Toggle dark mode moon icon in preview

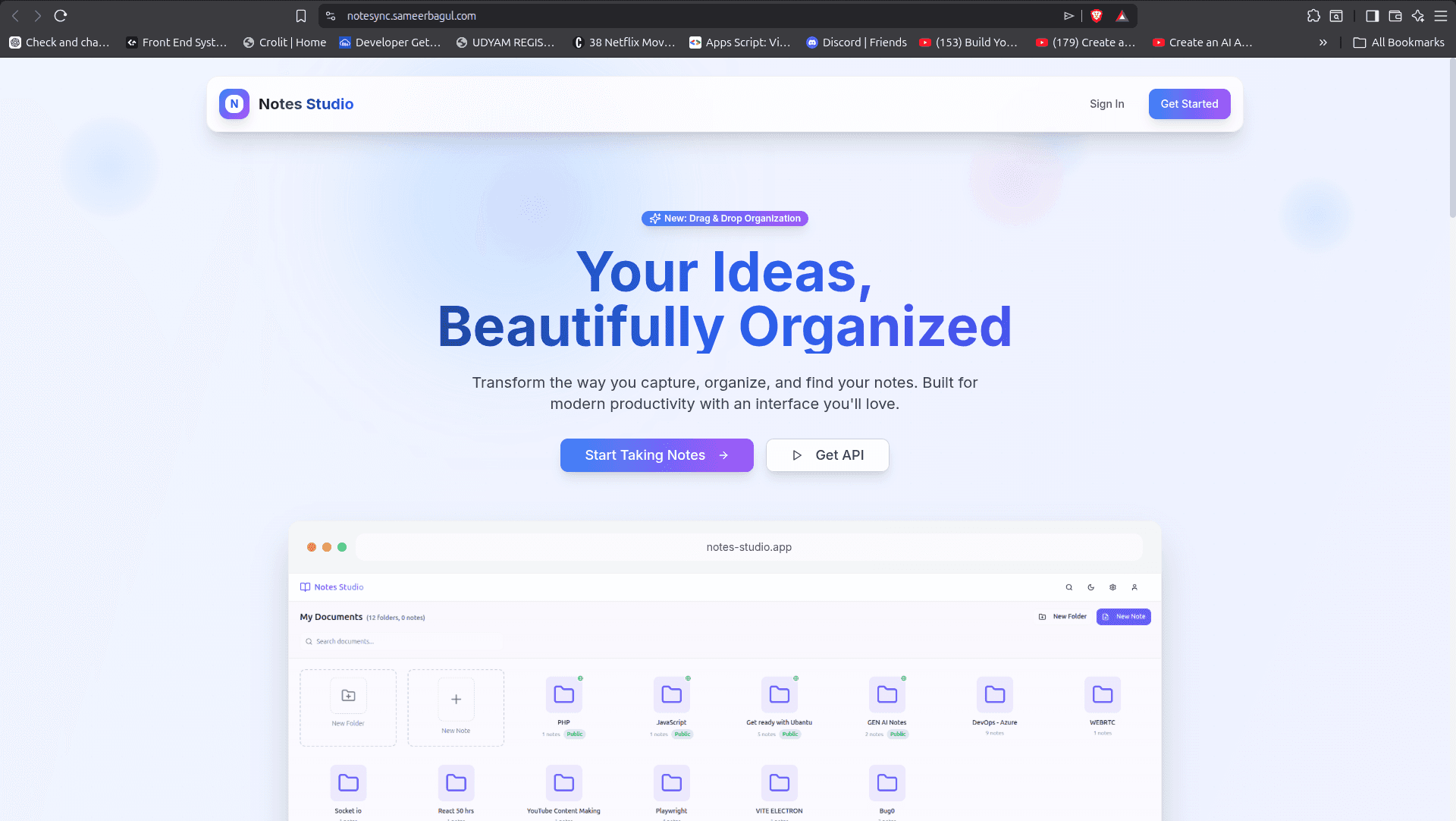pos(1091,587)
